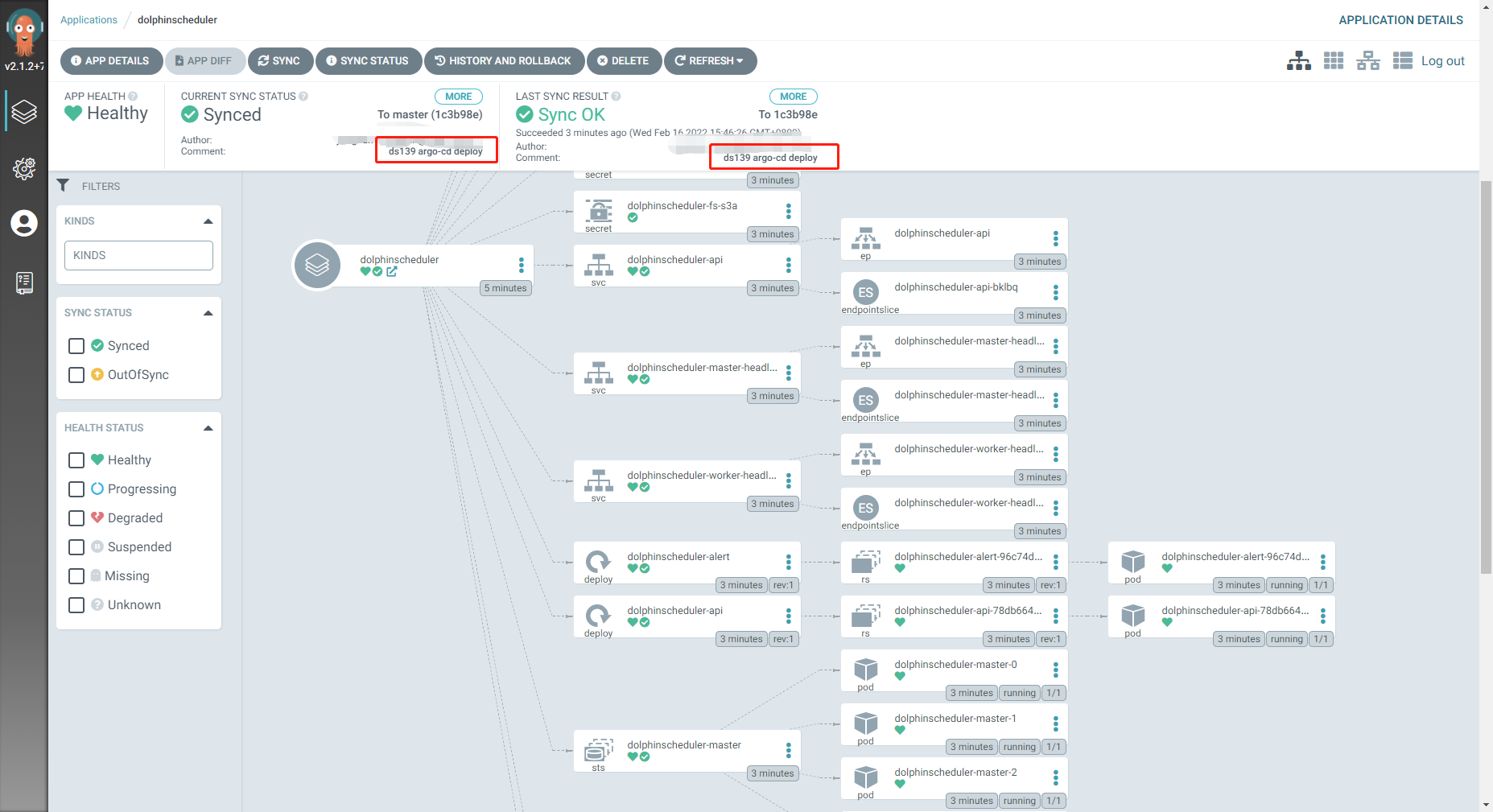The height and width of the screenshot is (812, 1493).
Task: Open kebab menu for dolphinscheduler-alert deployment
Action: coord(788,562)
